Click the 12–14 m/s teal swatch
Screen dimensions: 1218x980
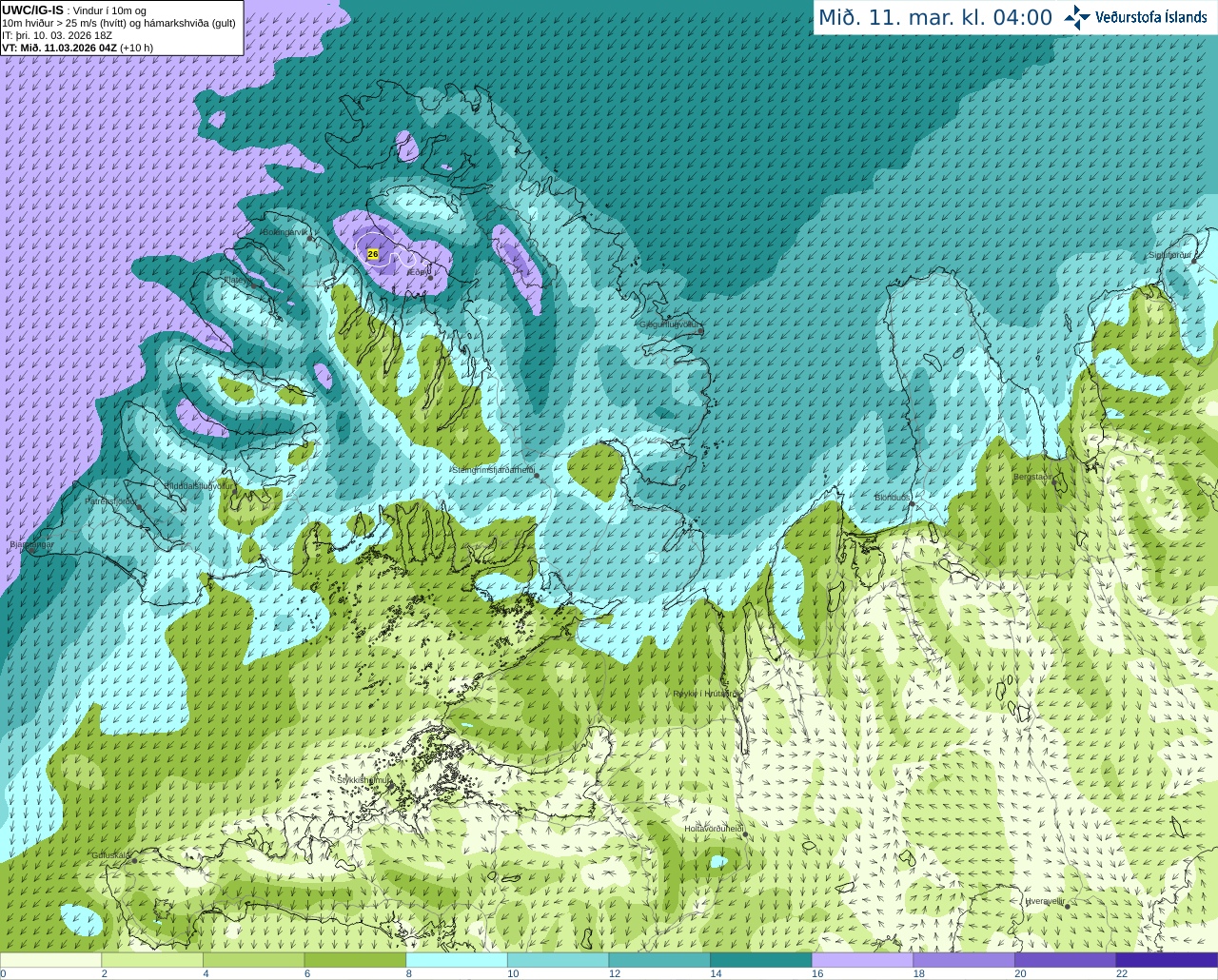pyautogui.click(x=659, y=960)
